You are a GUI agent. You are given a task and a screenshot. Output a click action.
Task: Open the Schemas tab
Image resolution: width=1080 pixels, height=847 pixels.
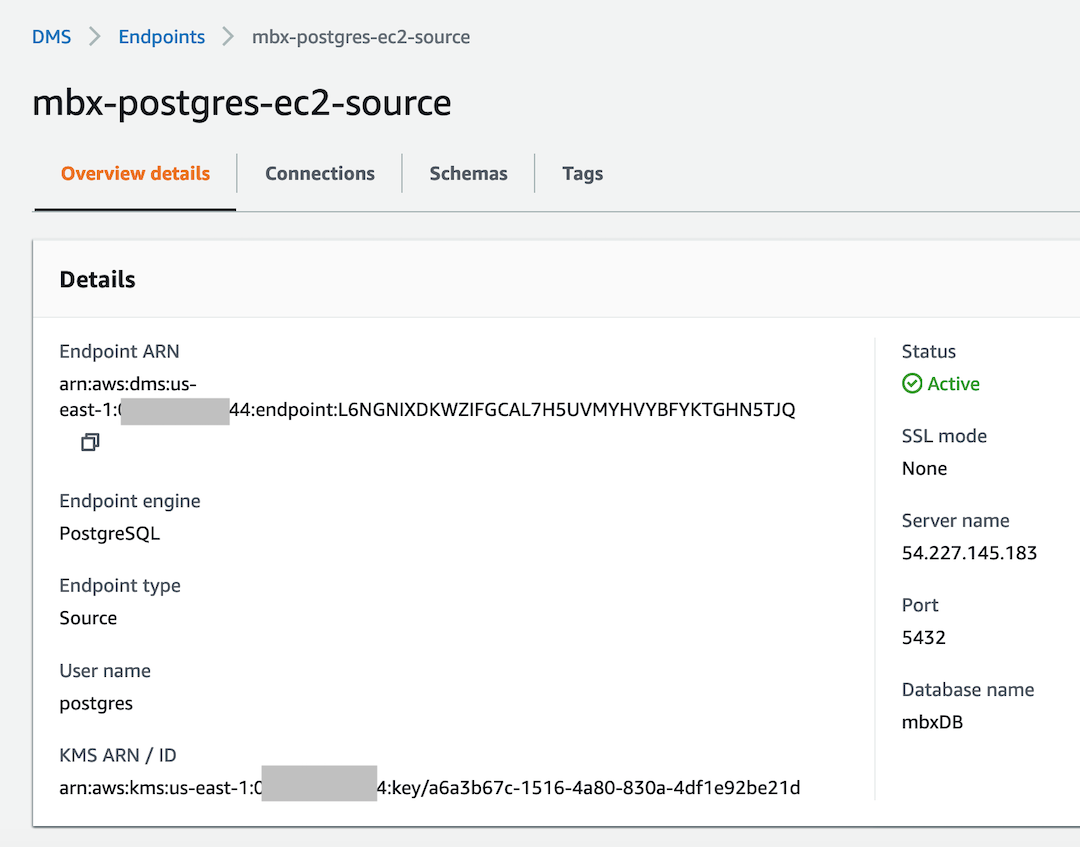click(468, 174)
